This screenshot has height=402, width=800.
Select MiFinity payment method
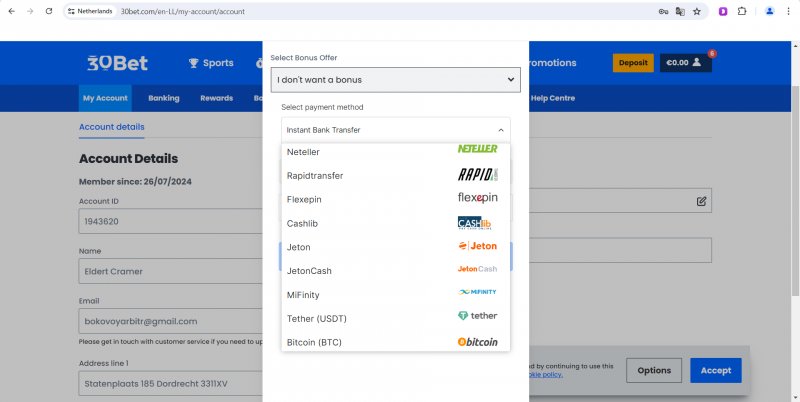[x=395, y=295]
